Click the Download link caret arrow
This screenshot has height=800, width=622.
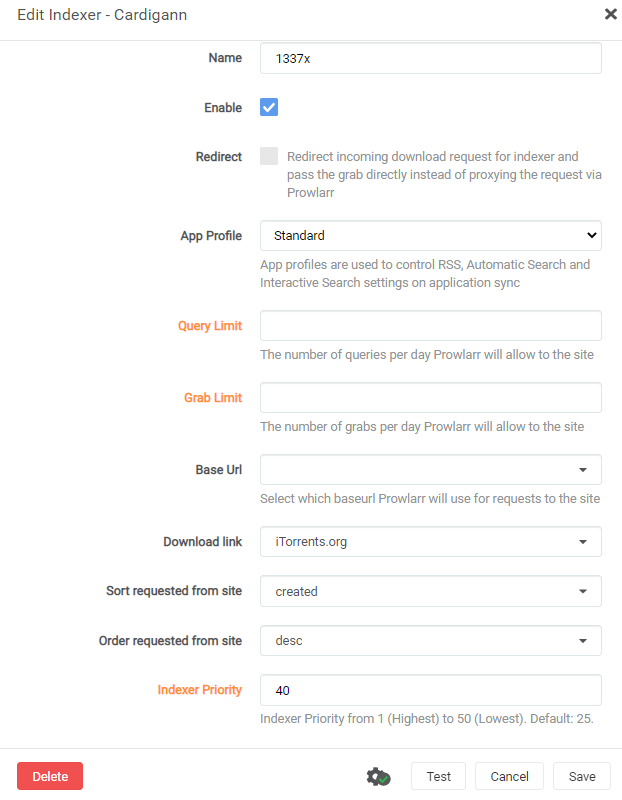coord(583,542)
